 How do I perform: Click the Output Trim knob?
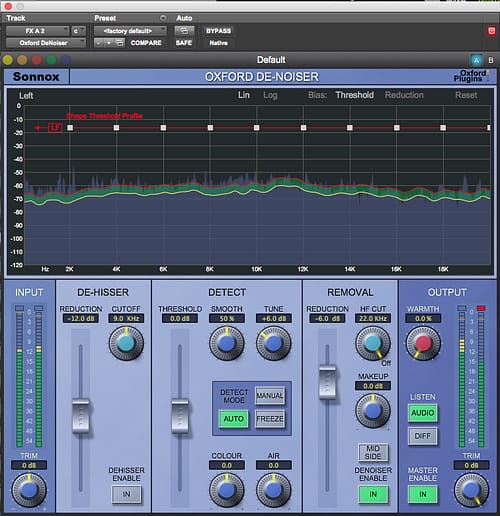471,490
